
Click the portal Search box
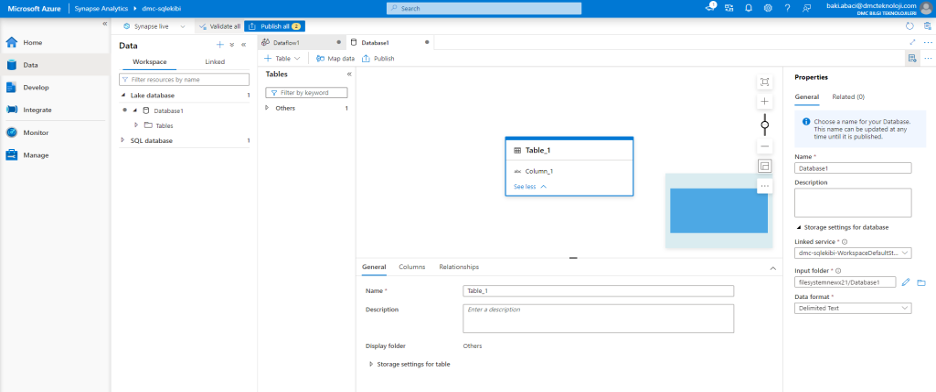point(484,8)
